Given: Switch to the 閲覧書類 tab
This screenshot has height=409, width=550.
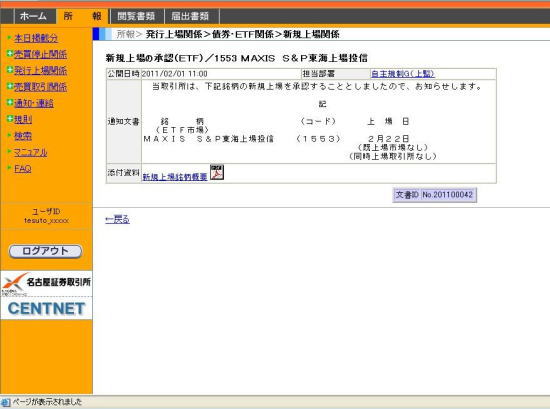Looking at the screenshot, I should (x=136, y=16).
